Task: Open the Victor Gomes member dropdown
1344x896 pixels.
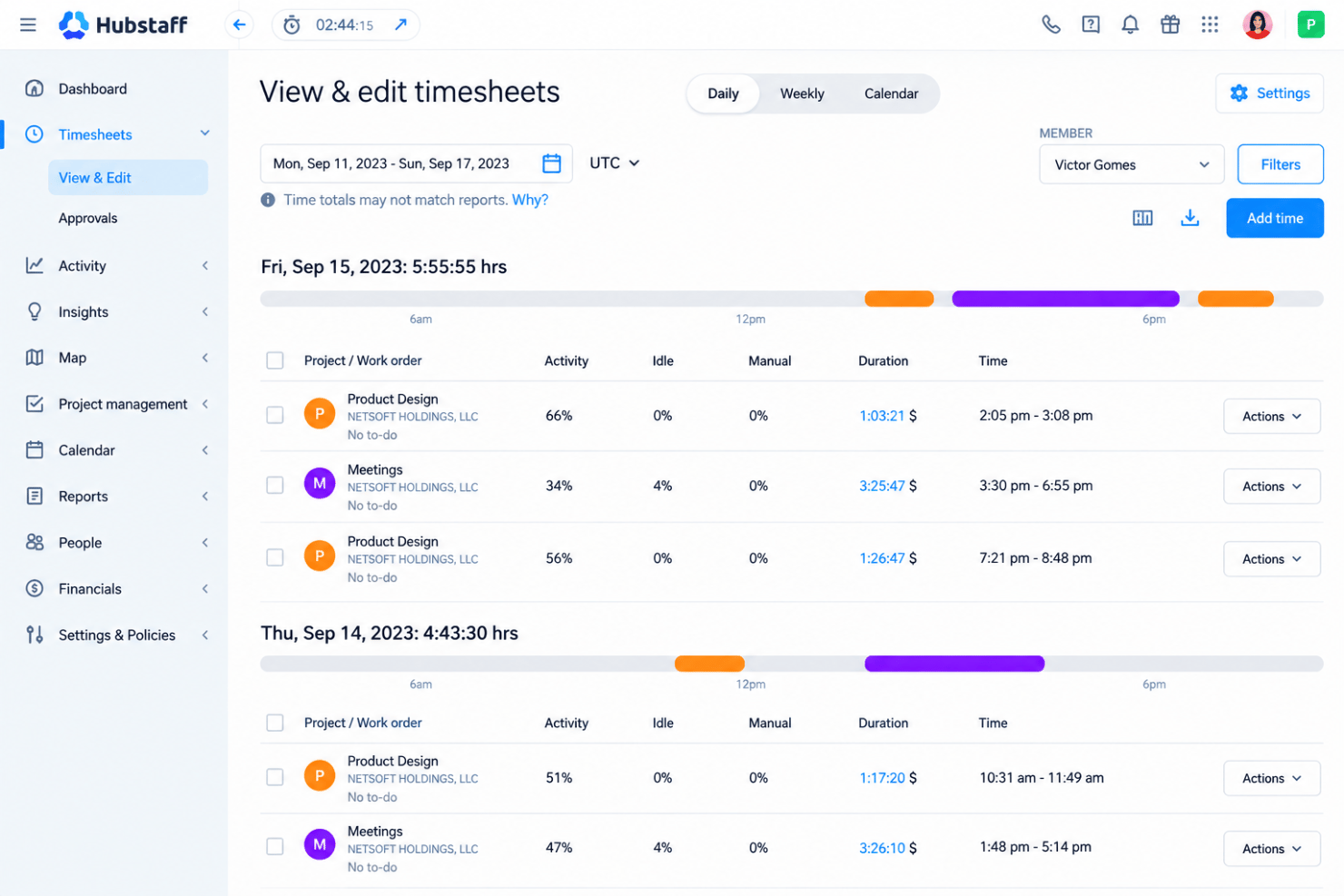Action: click(1132, 164)
